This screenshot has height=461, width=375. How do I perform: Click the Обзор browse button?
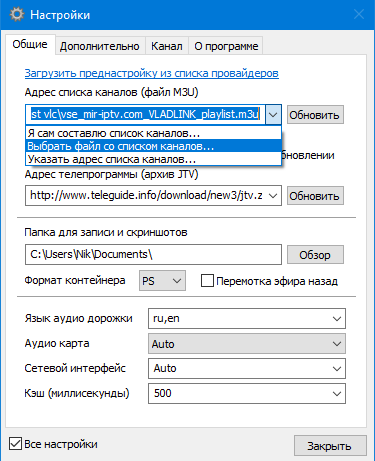coord(315,255)
